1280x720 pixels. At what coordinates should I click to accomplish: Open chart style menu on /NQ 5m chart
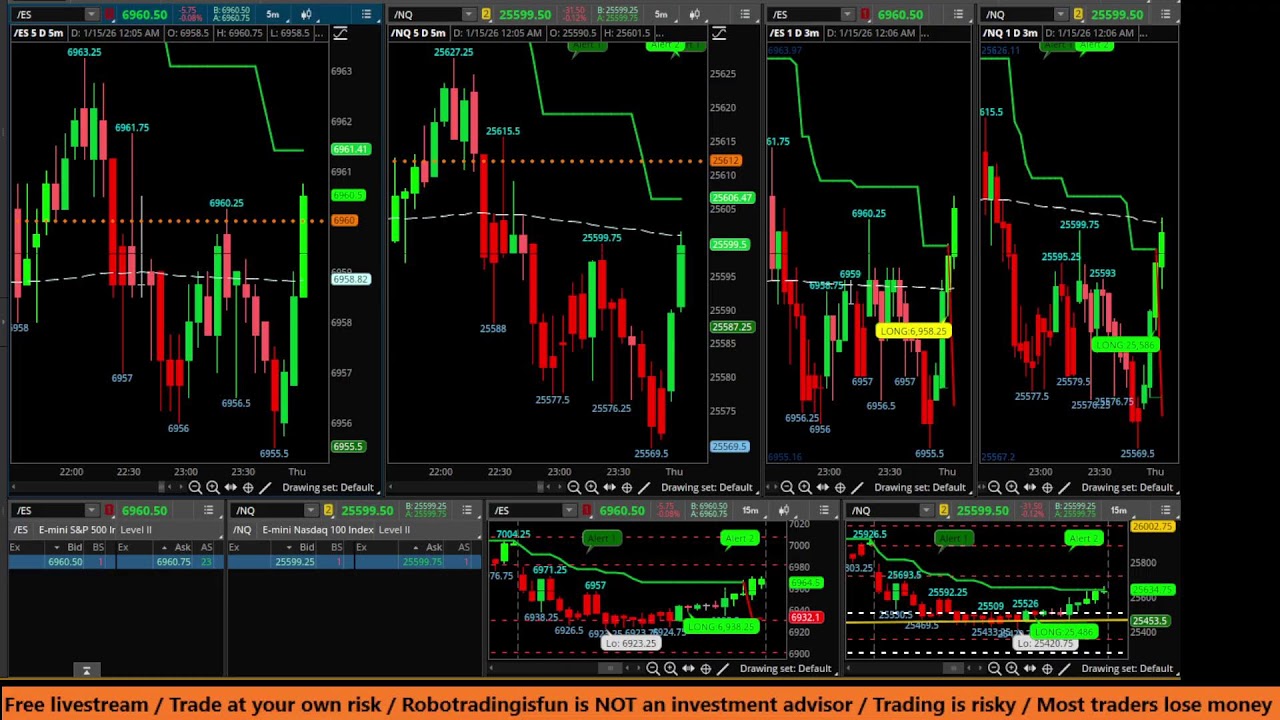coord(694,14)
